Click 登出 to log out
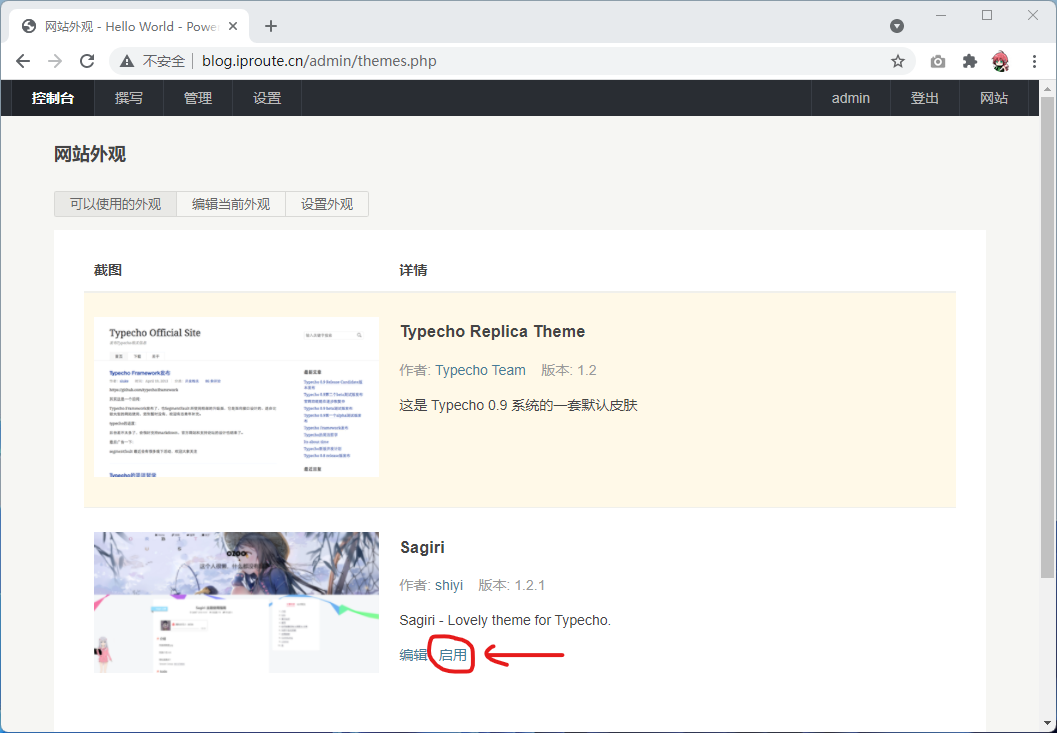Viewport: 1057px width, 733px height. pyautogui.click(x=925, y=98)
